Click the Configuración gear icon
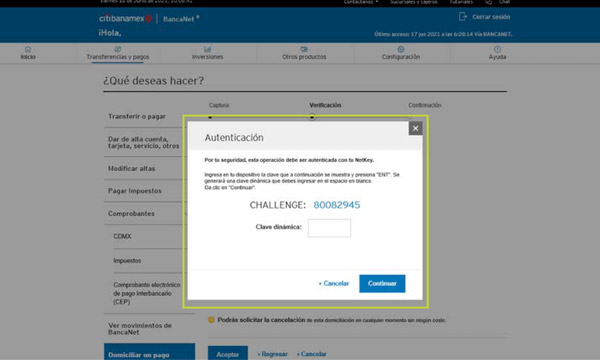The image size is (600, 360). click(401, 49)
